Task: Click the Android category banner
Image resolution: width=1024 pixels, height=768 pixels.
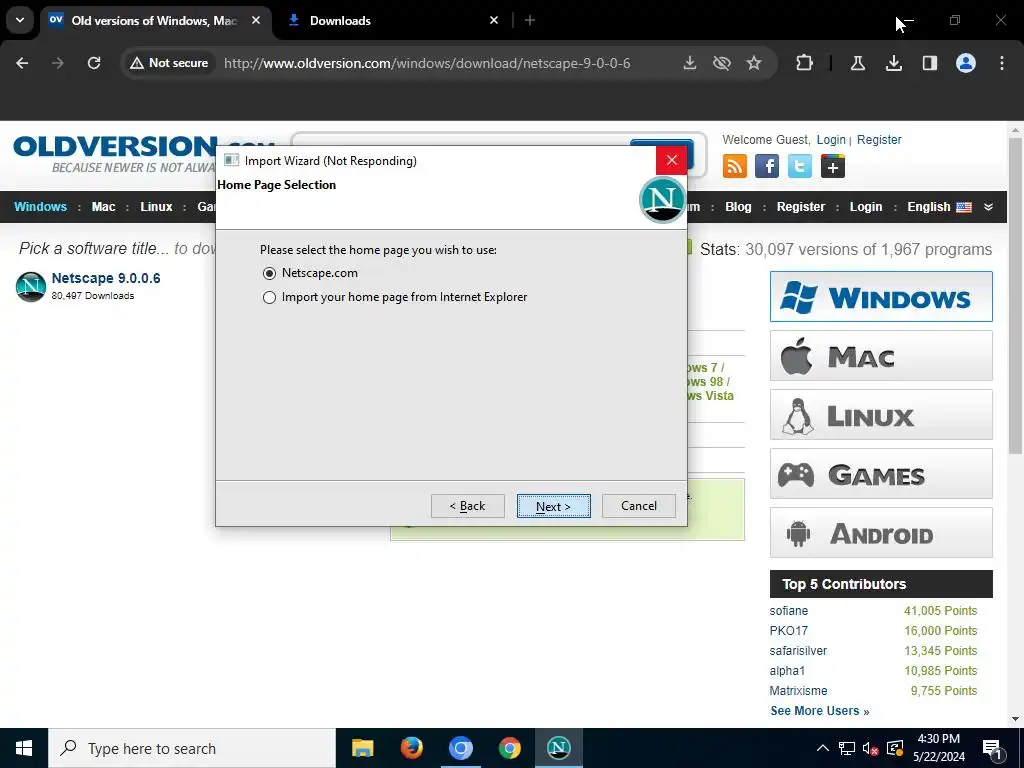Action: point(881,533)
